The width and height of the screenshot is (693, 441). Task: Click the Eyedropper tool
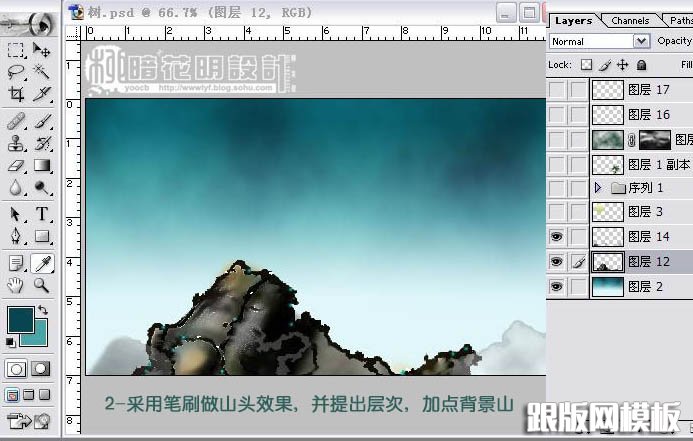[42, 262]
